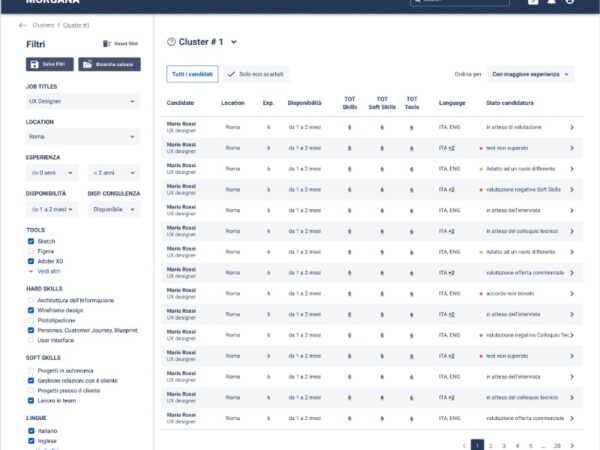Click the 'Ricerche salvate' button

point(109,63)
